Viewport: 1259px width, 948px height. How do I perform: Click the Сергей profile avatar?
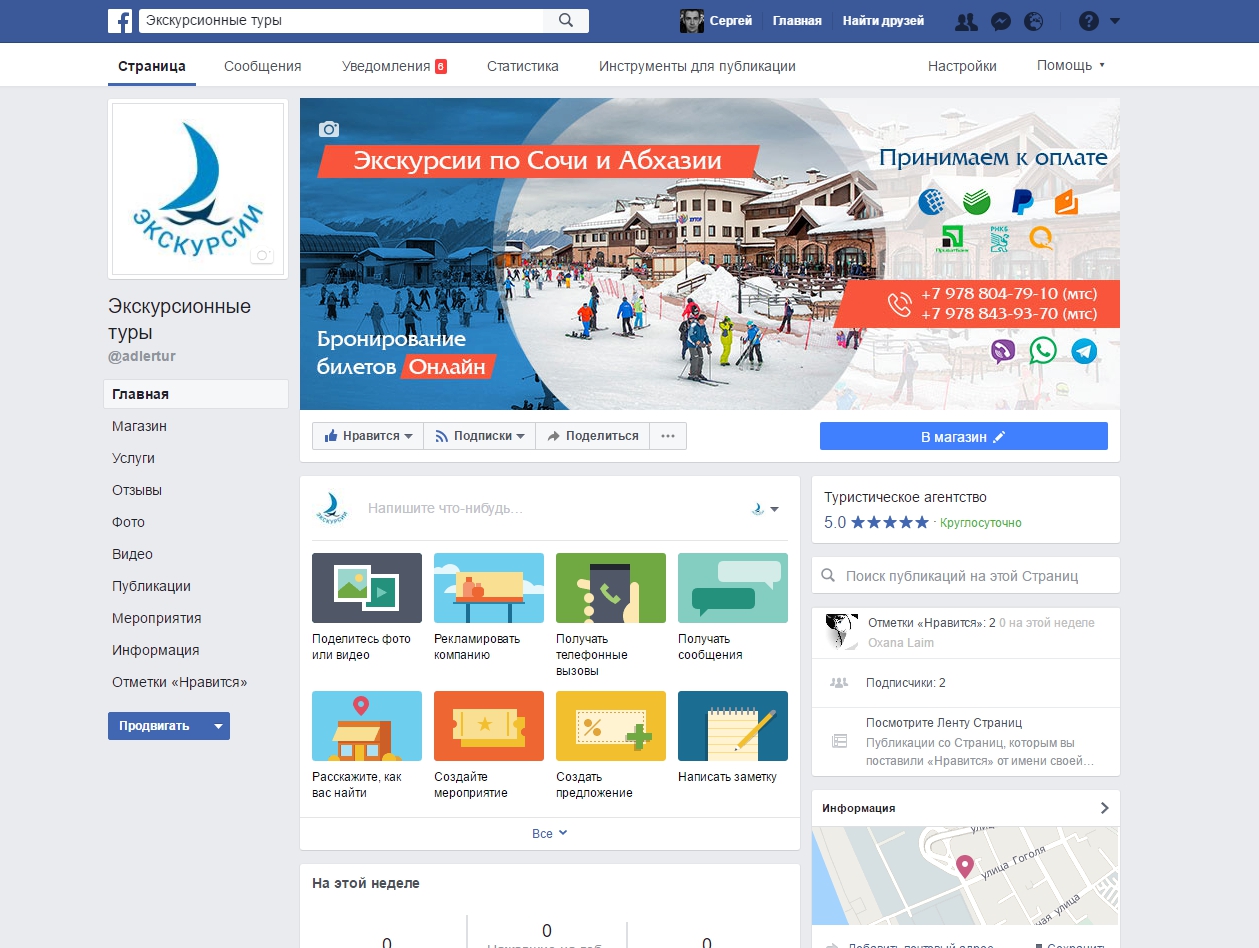[x=691, y=21]
